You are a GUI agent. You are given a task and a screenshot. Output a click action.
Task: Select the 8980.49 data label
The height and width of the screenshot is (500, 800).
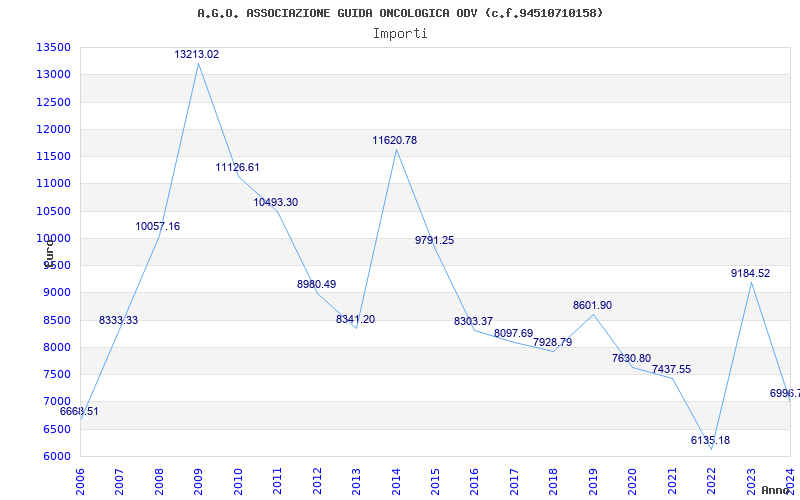pos(316,284)
